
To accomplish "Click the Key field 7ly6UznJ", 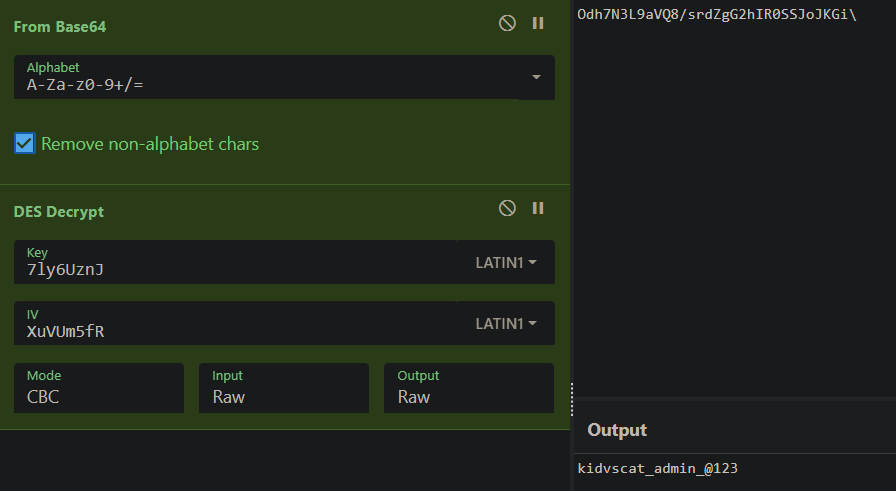I will [235, 262].
